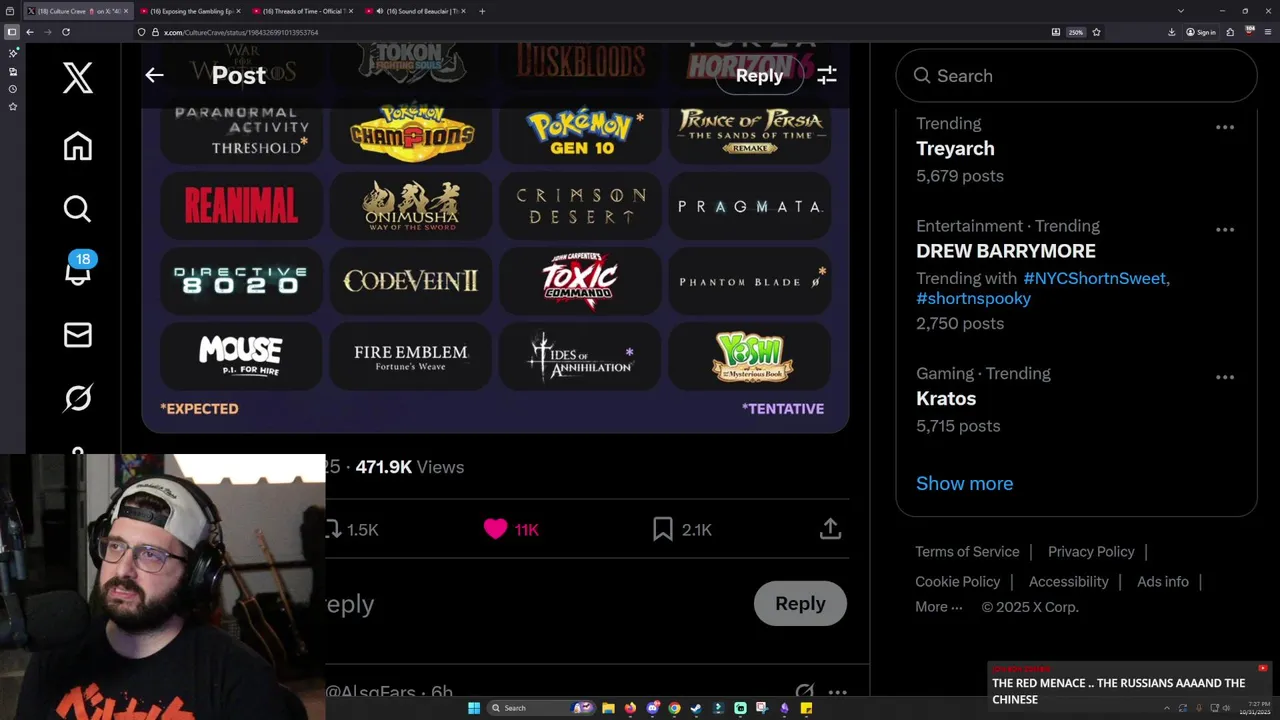The image size is (1280, 720).
Task: Switch to Threads of Time tab
Action: point(300,11)
